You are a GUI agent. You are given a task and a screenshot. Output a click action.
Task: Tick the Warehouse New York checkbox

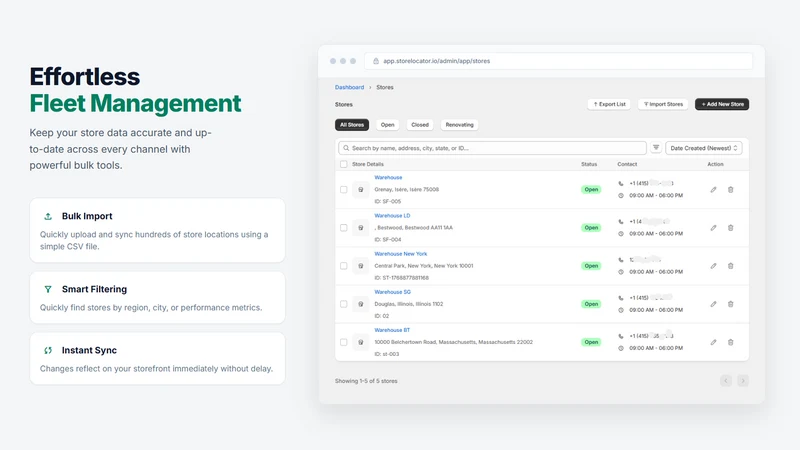point(344,266)
